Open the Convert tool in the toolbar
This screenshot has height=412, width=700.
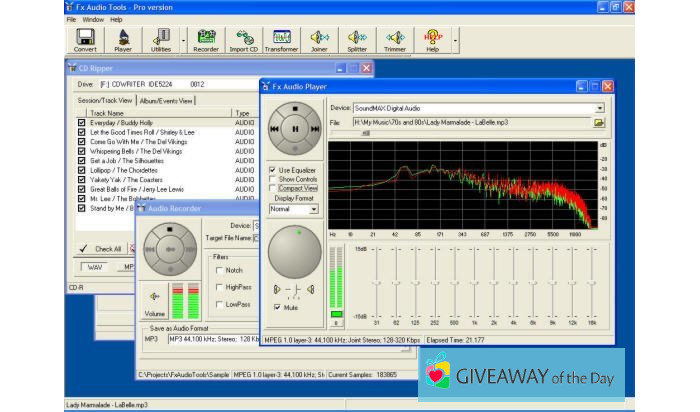coord(84,40)
